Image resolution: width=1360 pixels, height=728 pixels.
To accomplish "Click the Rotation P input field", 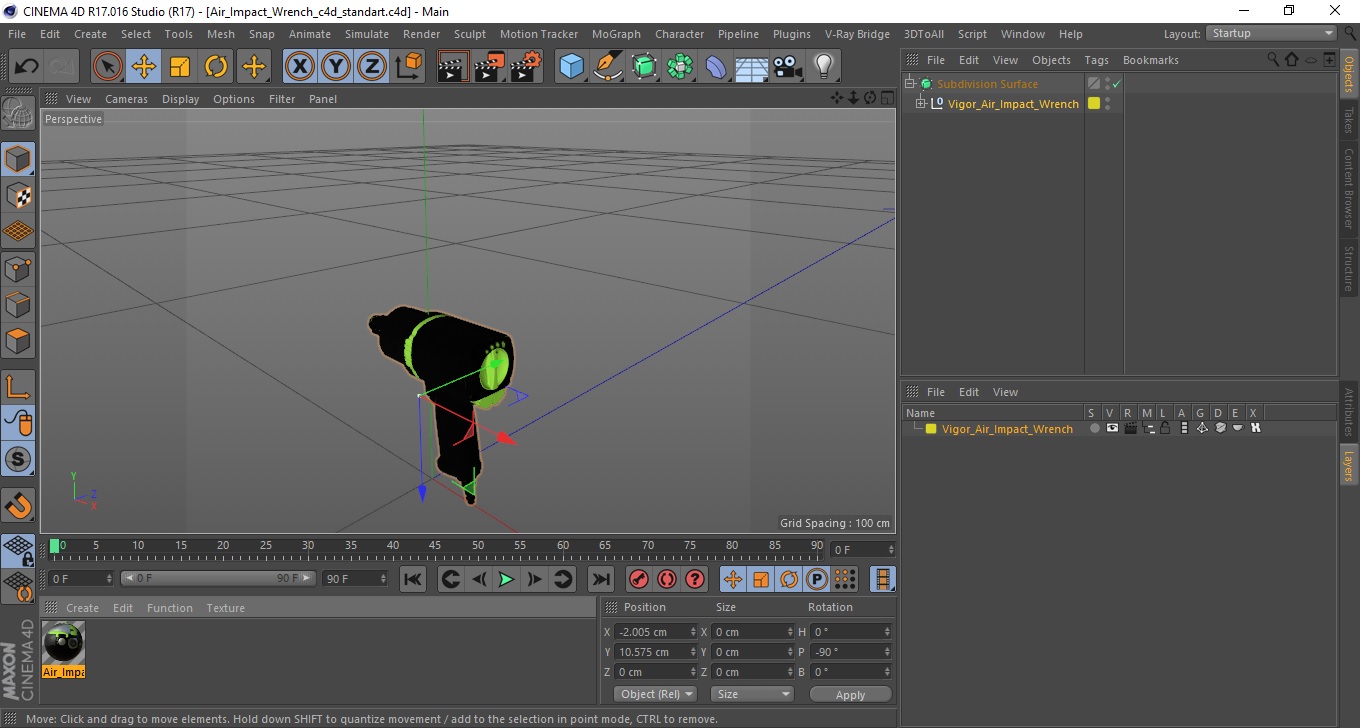I will click(851, 652).
